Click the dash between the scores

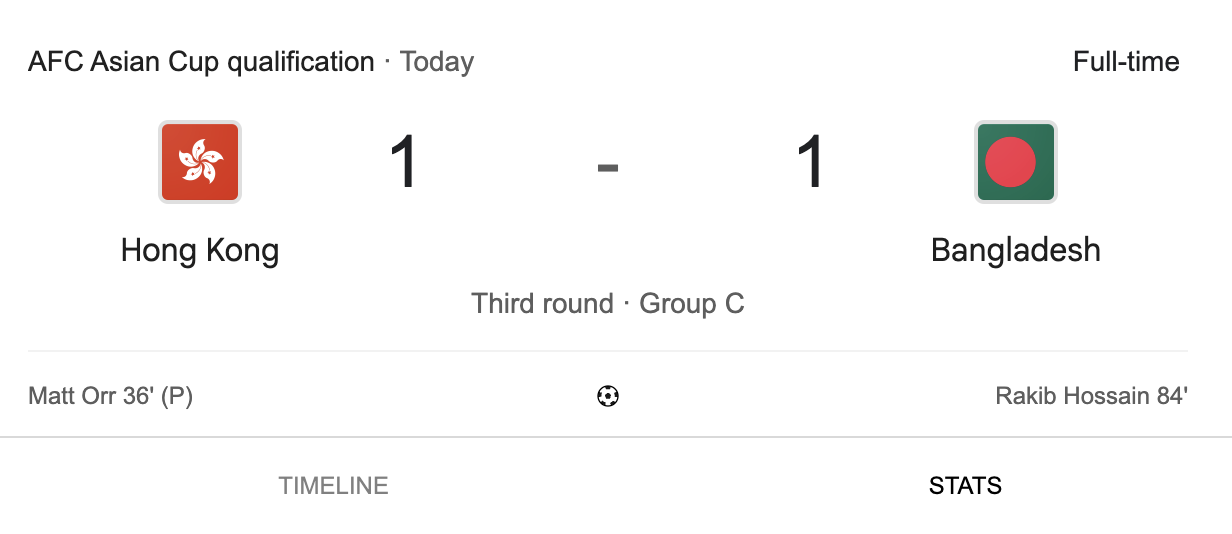[x=608, y=166]
